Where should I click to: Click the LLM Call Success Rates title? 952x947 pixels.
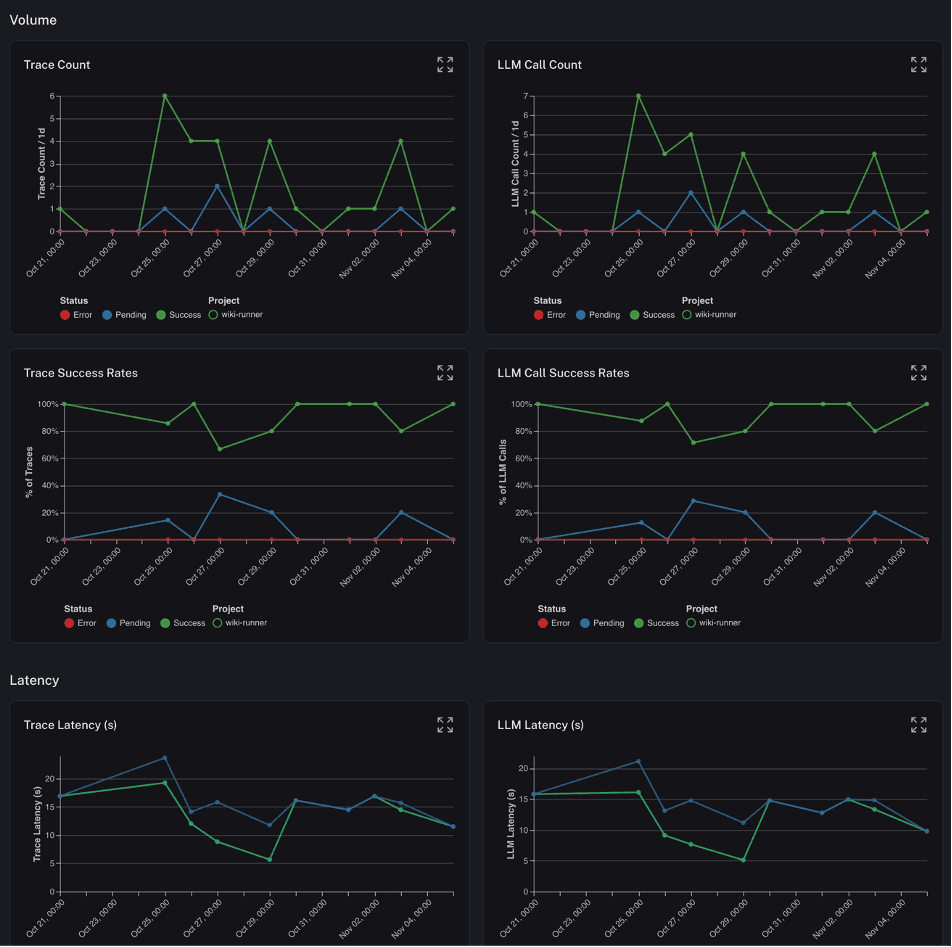(x=563, y=373)
